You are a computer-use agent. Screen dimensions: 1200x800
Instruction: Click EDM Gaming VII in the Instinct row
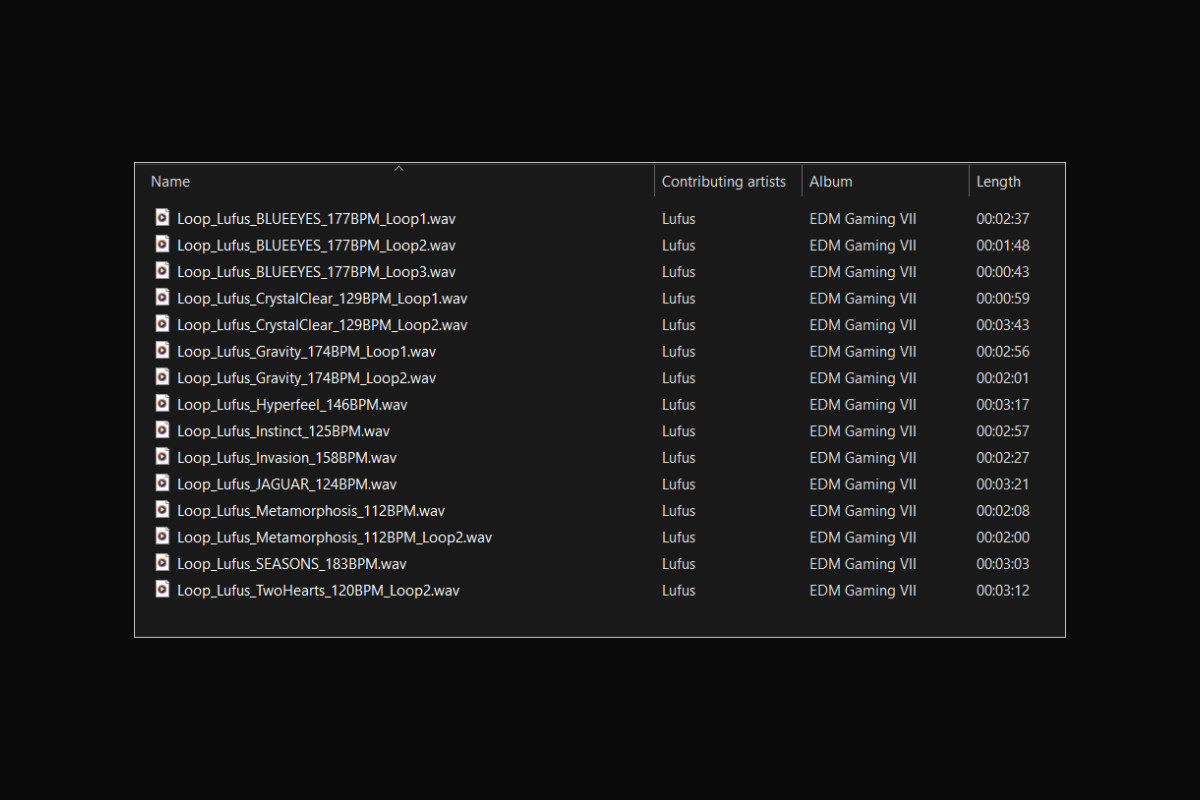click(x=863, y=431)
